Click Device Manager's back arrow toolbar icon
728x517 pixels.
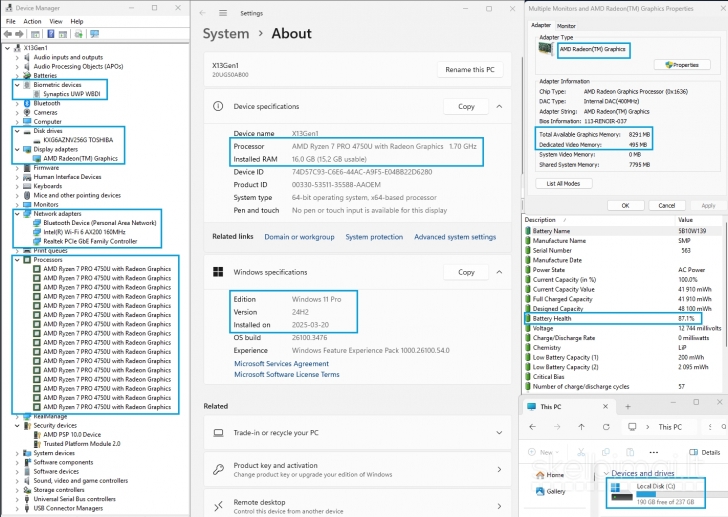pyautogui.click(x=7, y=34)
